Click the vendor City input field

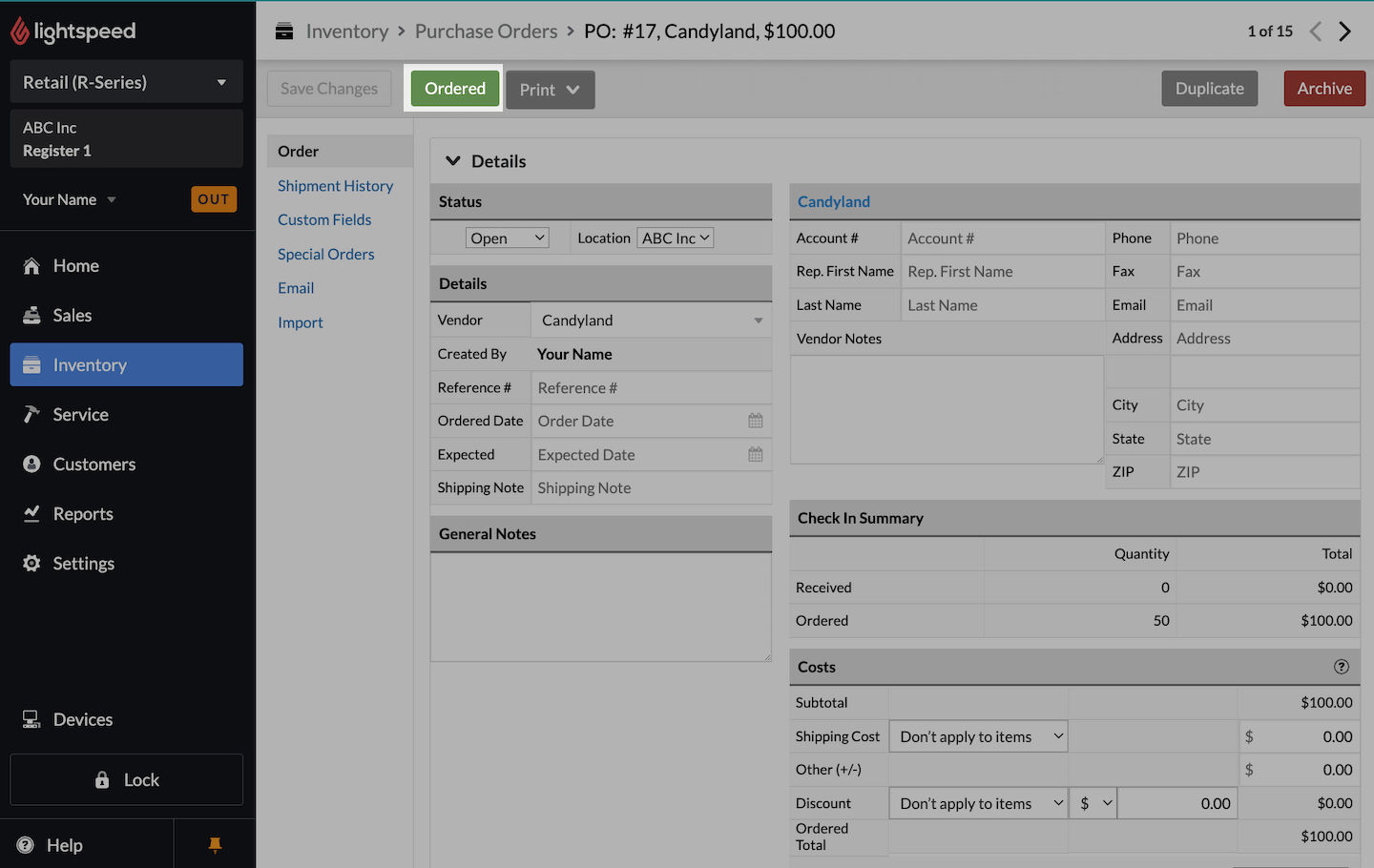[1264, 405]
